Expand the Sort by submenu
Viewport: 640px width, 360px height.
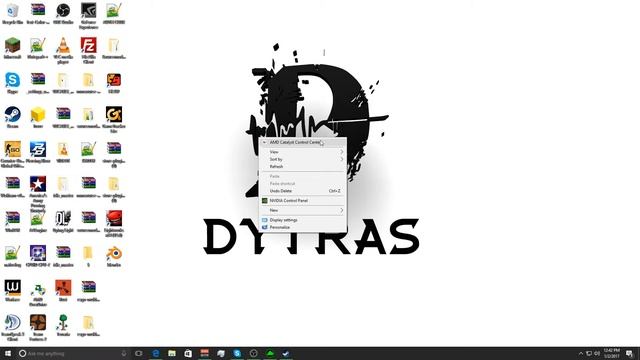303,159
